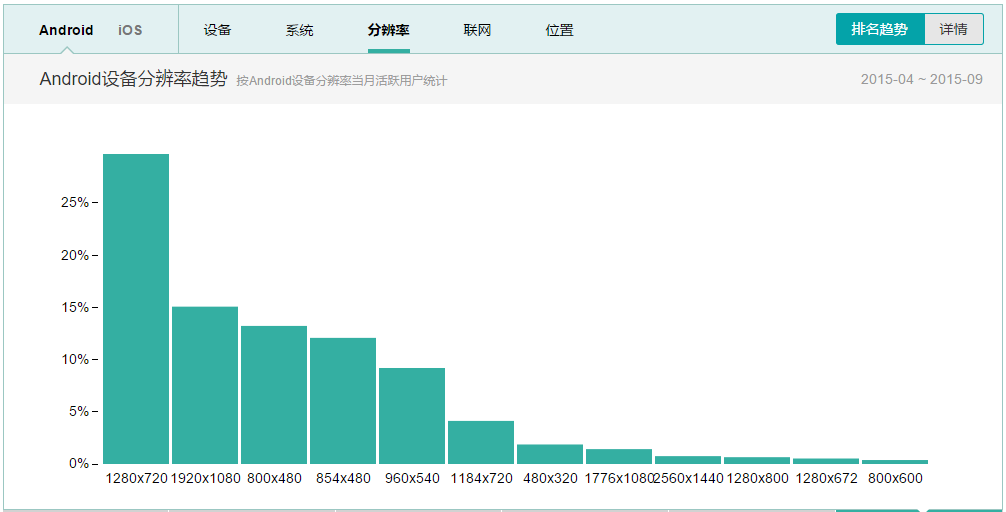This screenshot has height=512, width=1006.
Task: Click the 960x540 axis label
Action: coord(412,479)
